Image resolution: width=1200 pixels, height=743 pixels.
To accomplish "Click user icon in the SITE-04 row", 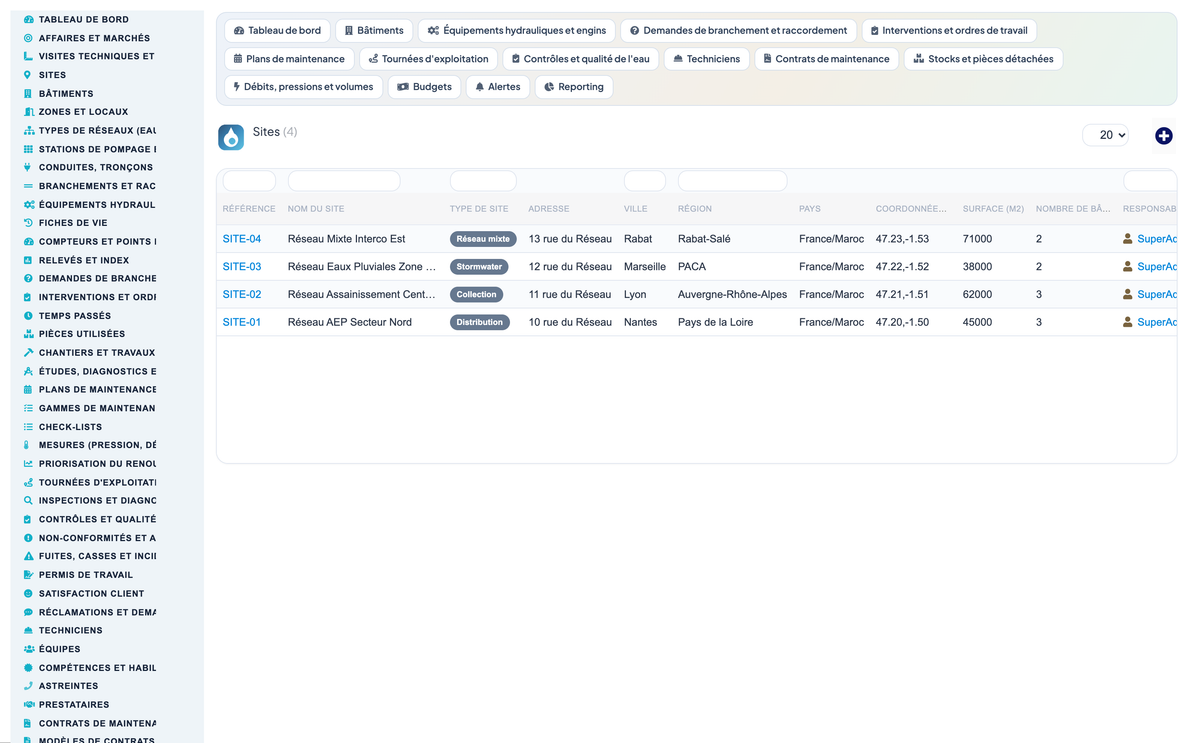I will [1128, 239].
